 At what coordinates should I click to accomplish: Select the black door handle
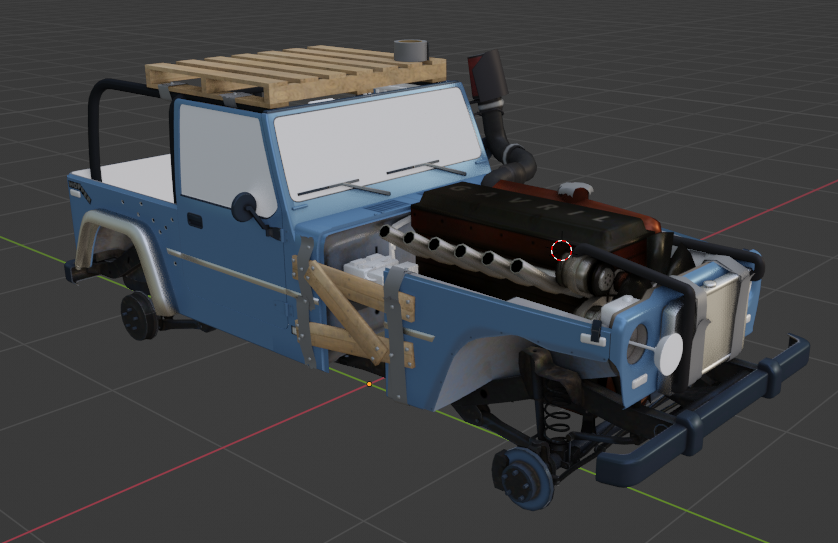(195, 220)
